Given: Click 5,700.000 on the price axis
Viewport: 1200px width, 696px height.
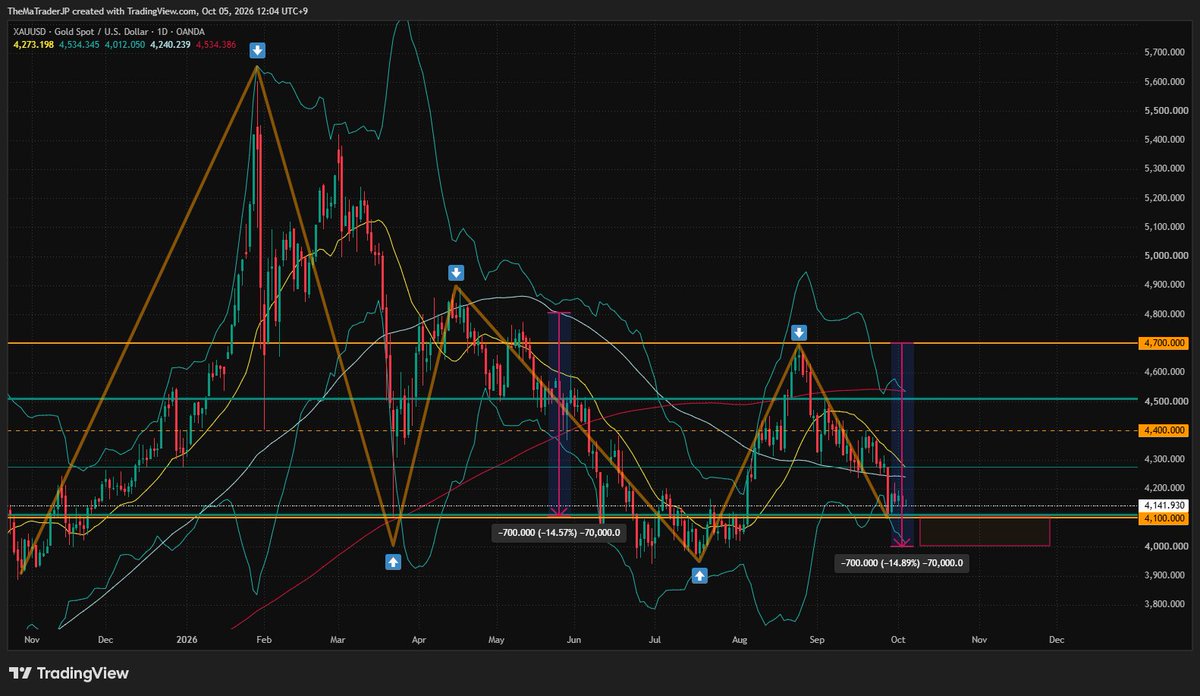Looking at the screenshot, I should (1164, 52).
